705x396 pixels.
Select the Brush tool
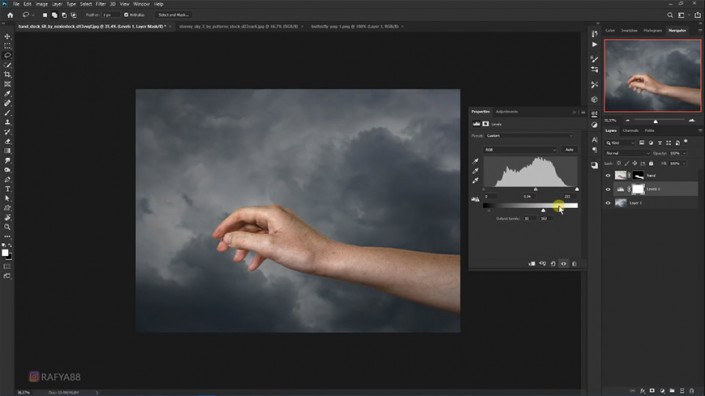7,113
